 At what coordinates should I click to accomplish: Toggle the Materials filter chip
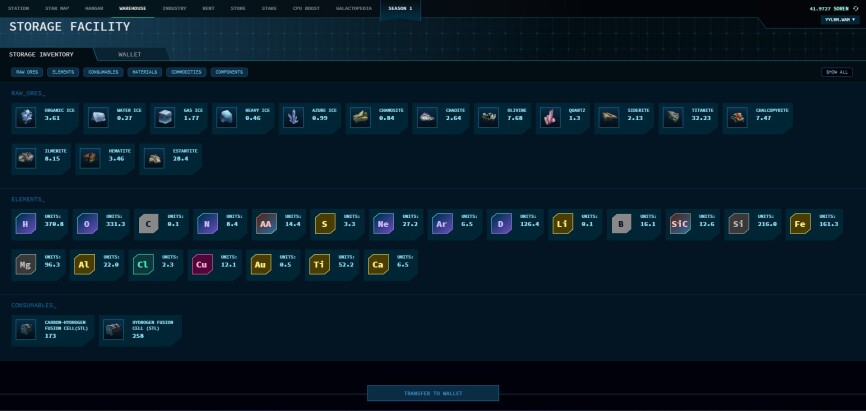[x=145, y=72]
